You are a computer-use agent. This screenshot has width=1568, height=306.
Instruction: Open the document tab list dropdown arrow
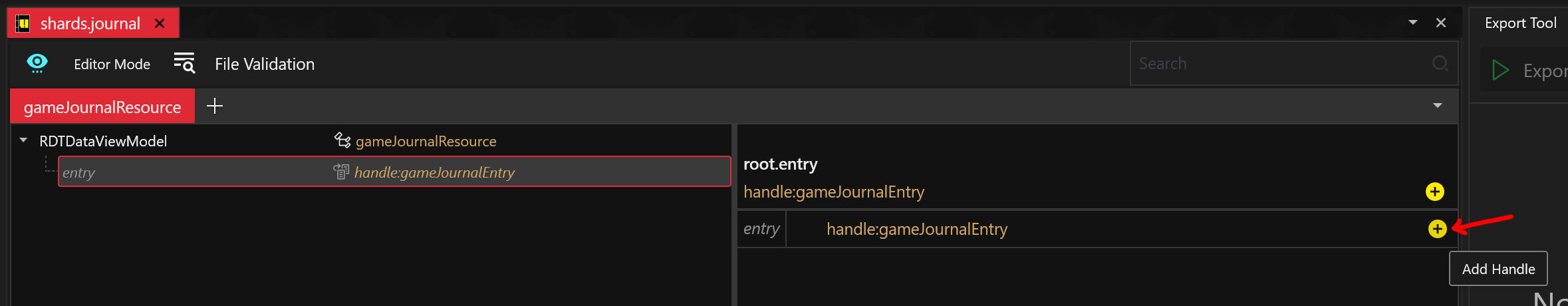pos(1413,23)
